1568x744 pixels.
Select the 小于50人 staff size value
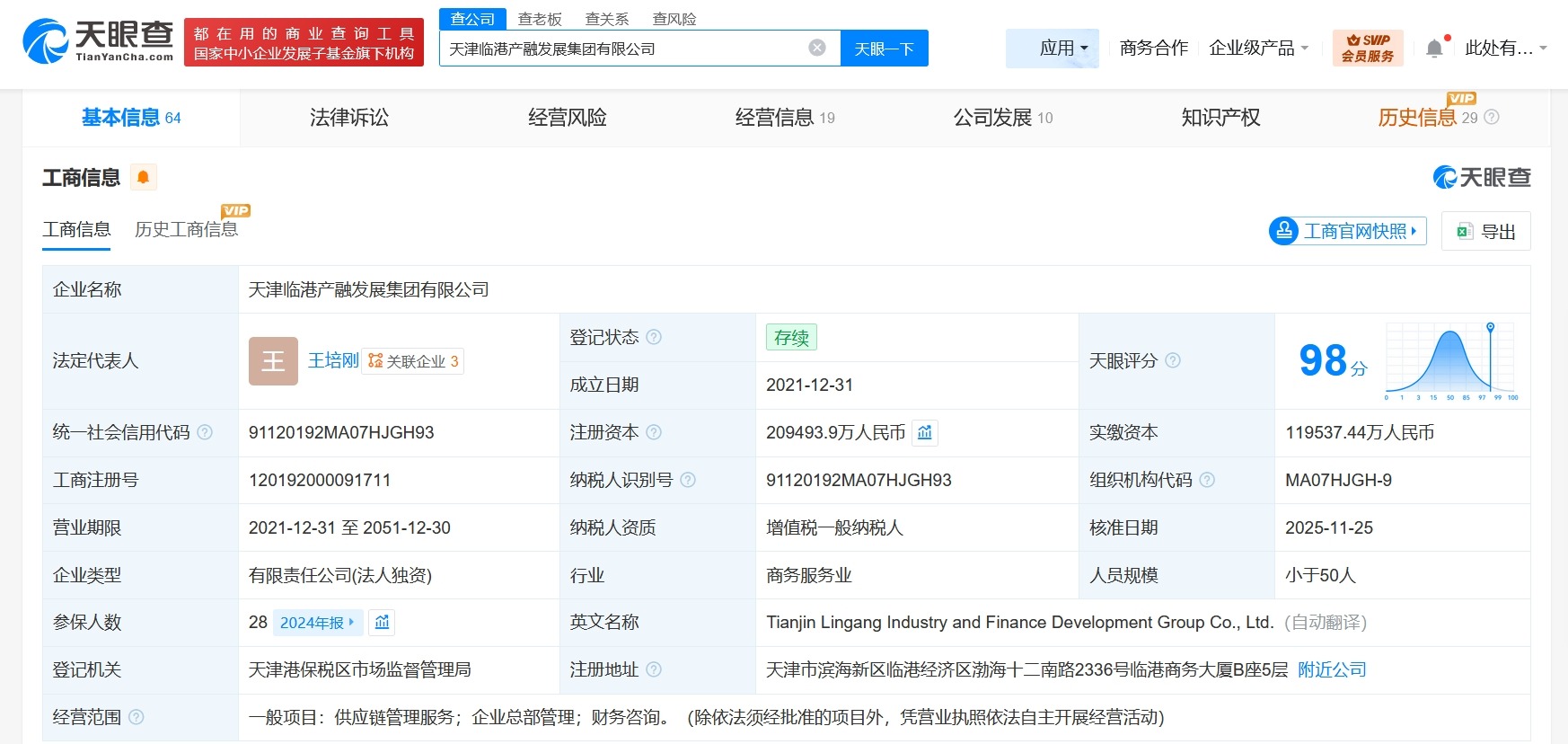tap(1320, 575)
